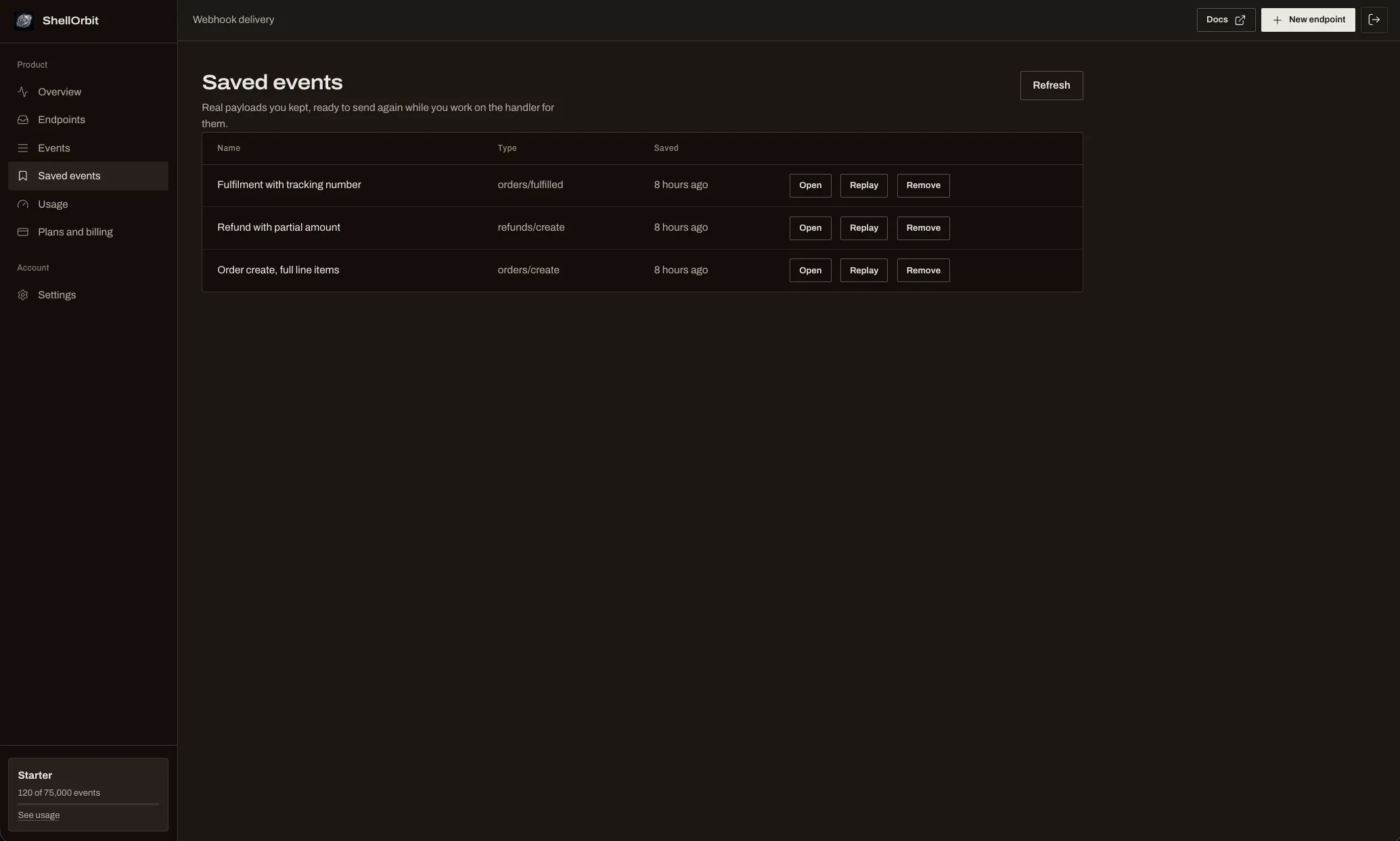Refresh the saved events list
Image resolution: width=1400 pixels, height=841 pixels.
click(x=1051, y=85)
